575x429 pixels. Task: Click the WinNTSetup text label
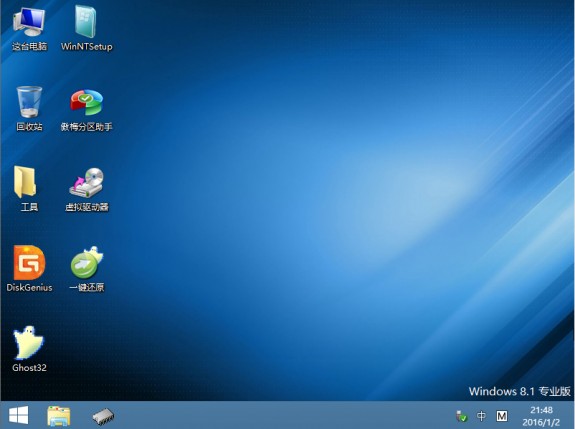tap(87, 47)
